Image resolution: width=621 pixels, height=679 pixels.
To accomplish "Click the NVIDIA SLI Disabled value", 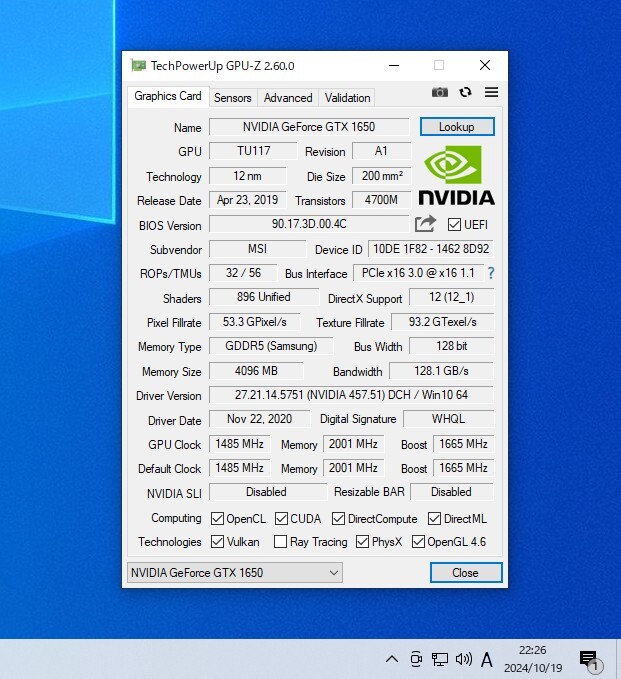I will coord(268,492).
